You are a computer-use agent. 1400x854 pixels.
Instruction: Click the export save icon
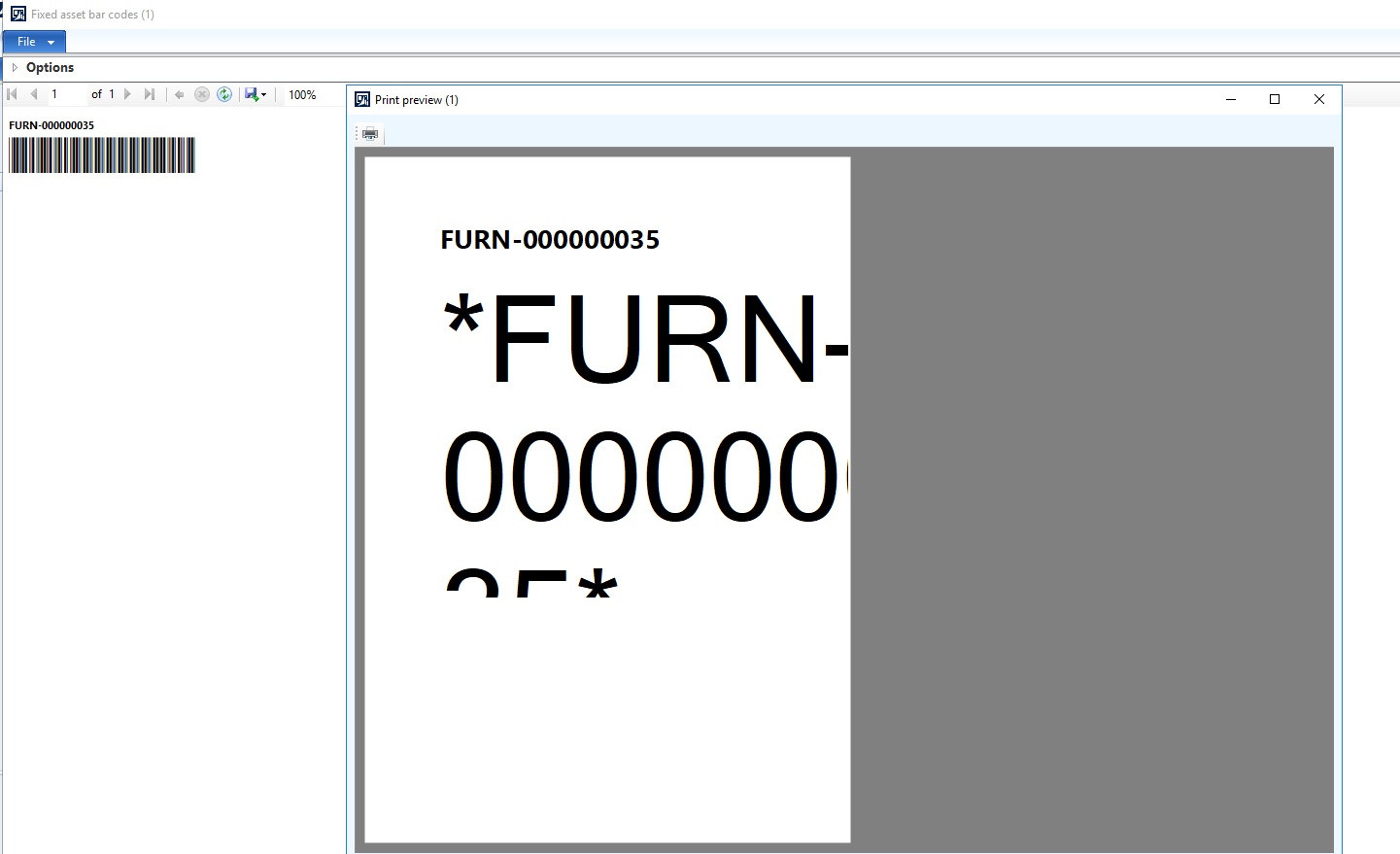[252, 94]
